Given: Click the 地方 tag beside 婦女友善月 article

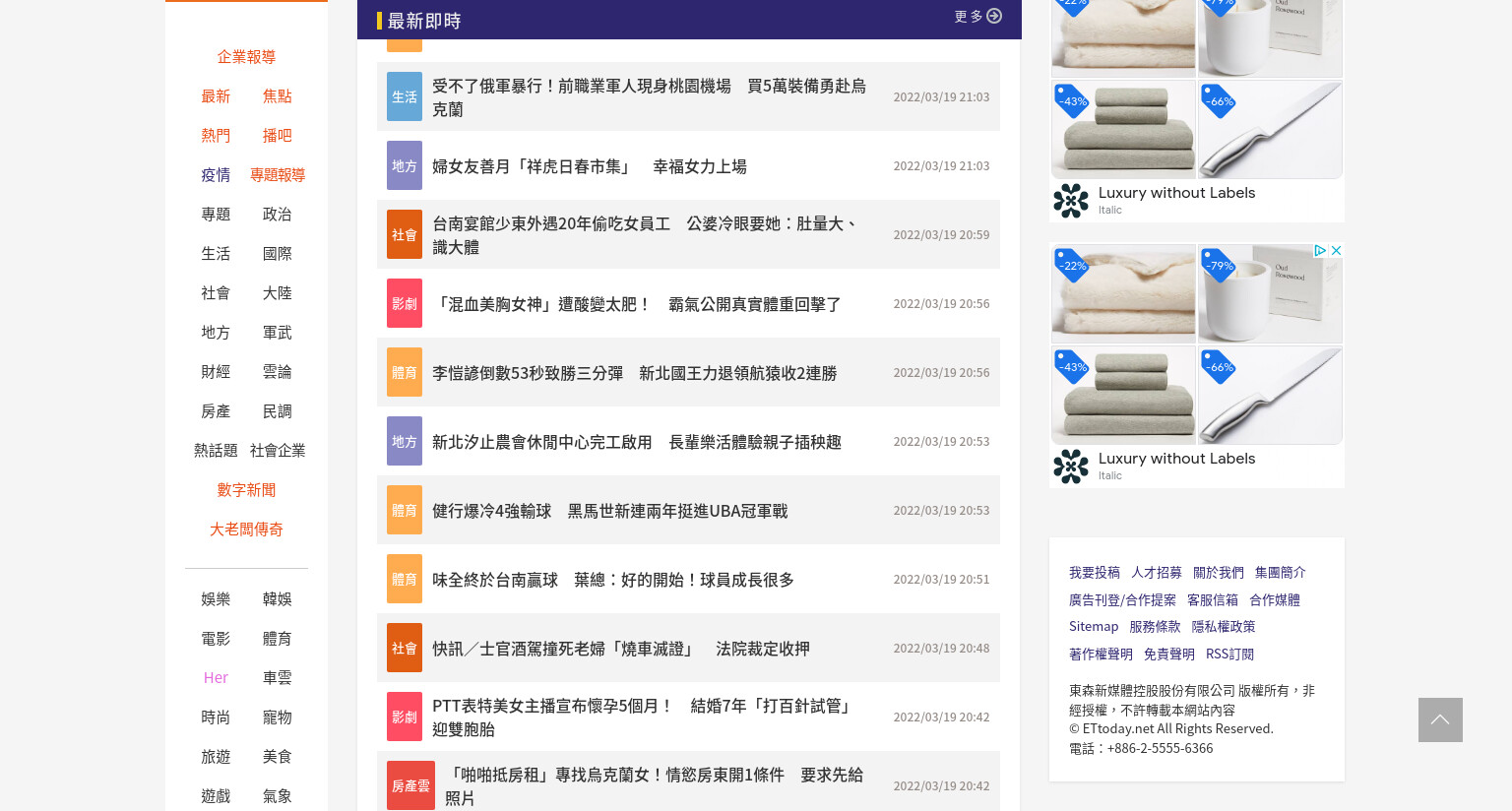Looking at the screenshot, I should pyautogui.click(x=405, y=165).
